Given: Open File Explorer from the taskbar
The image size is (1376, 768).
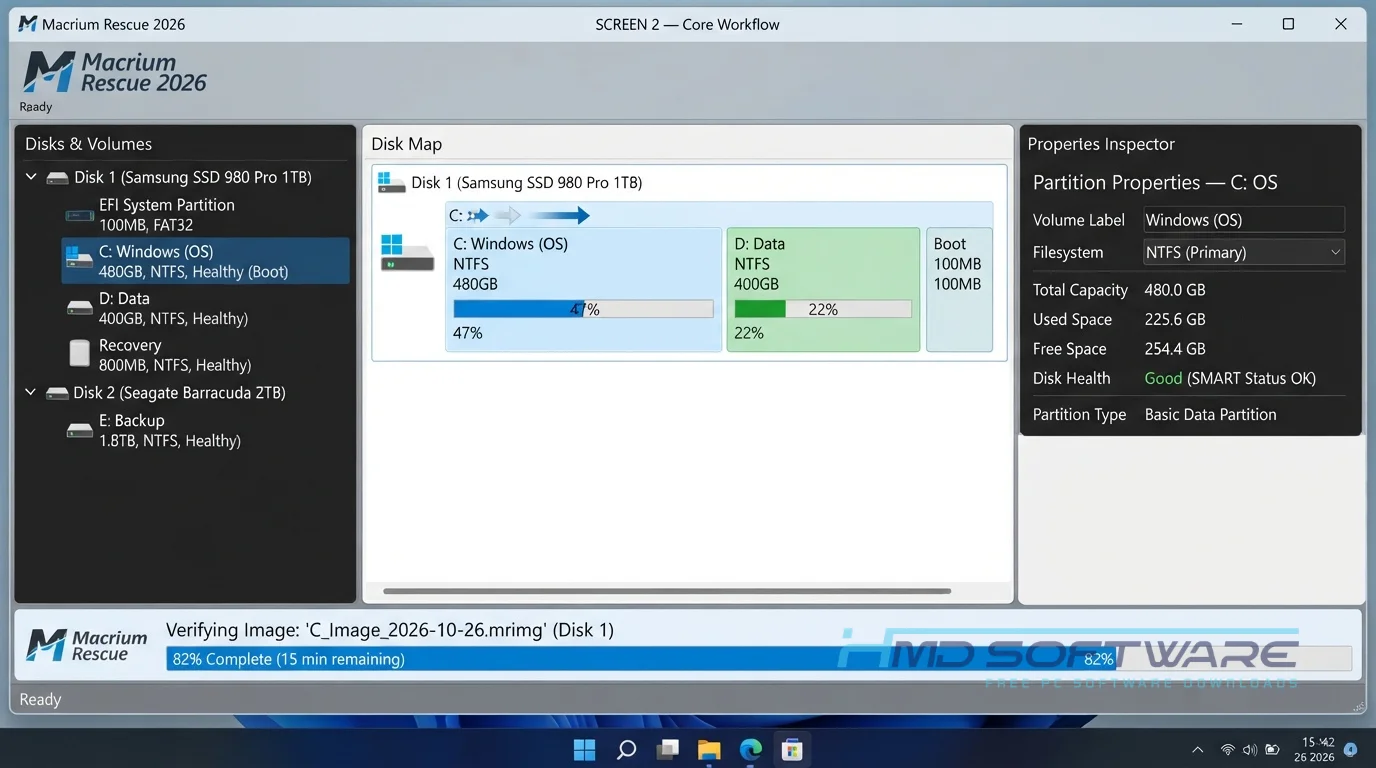Looking at the screenshot, I should click(709, 749).
